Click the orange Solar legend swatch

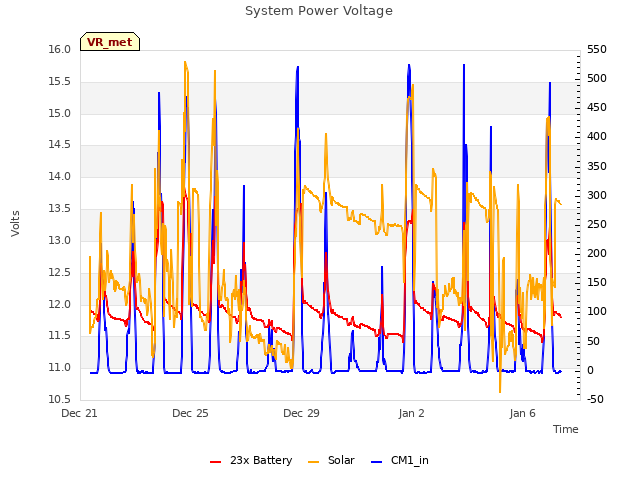tap(313, 462)
